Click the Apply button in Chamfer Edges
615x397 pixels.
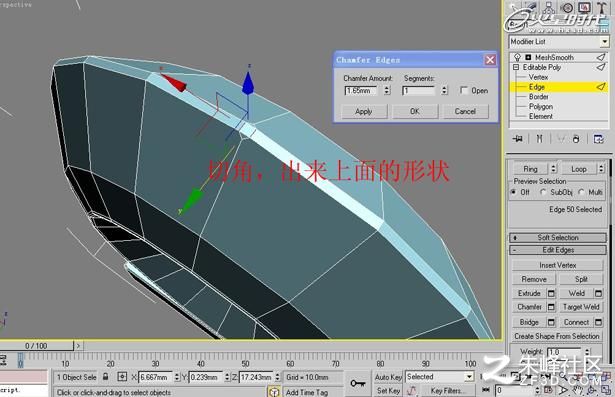tap(364, 111)
